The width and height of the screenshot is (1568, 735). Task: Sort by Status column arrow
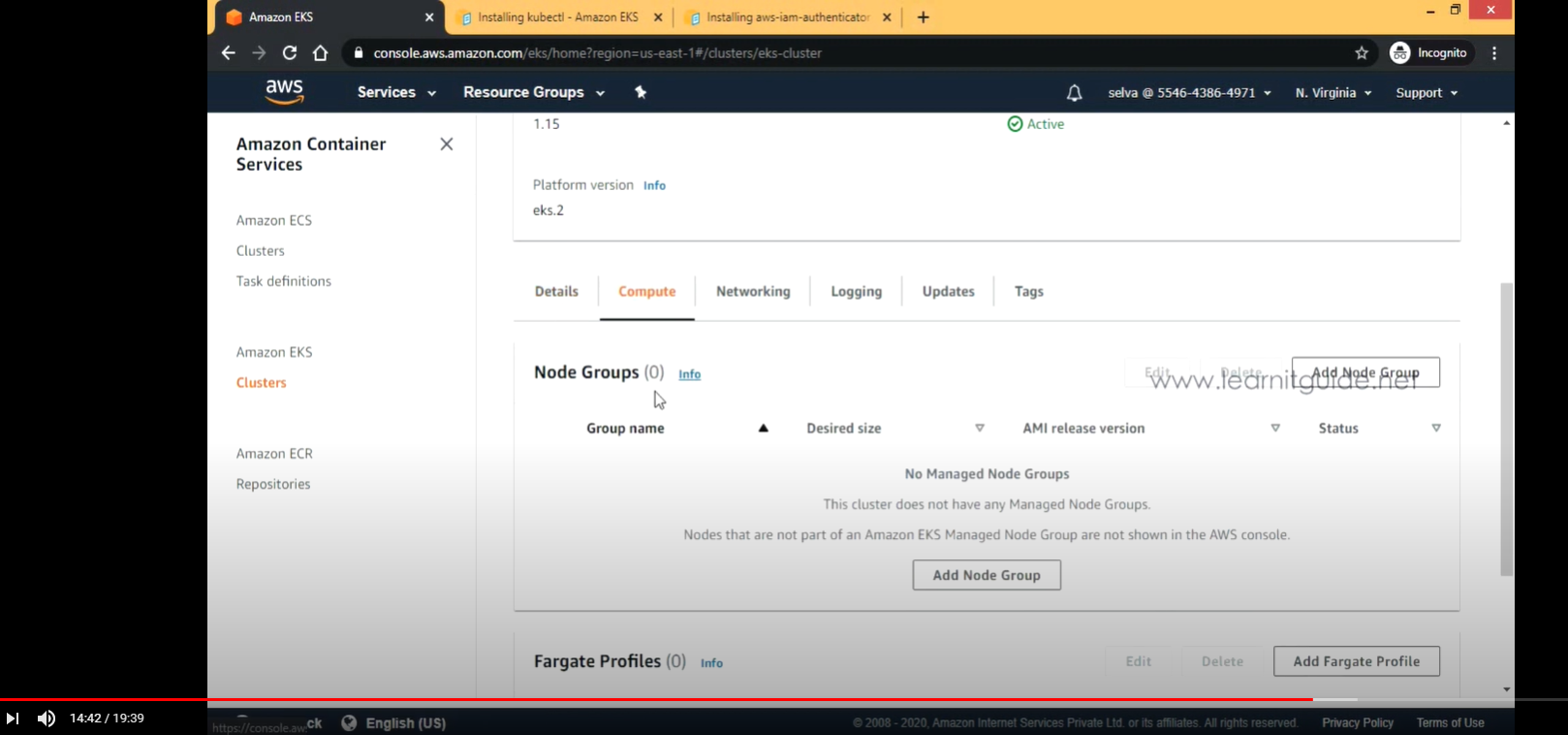coord(1436,429)
